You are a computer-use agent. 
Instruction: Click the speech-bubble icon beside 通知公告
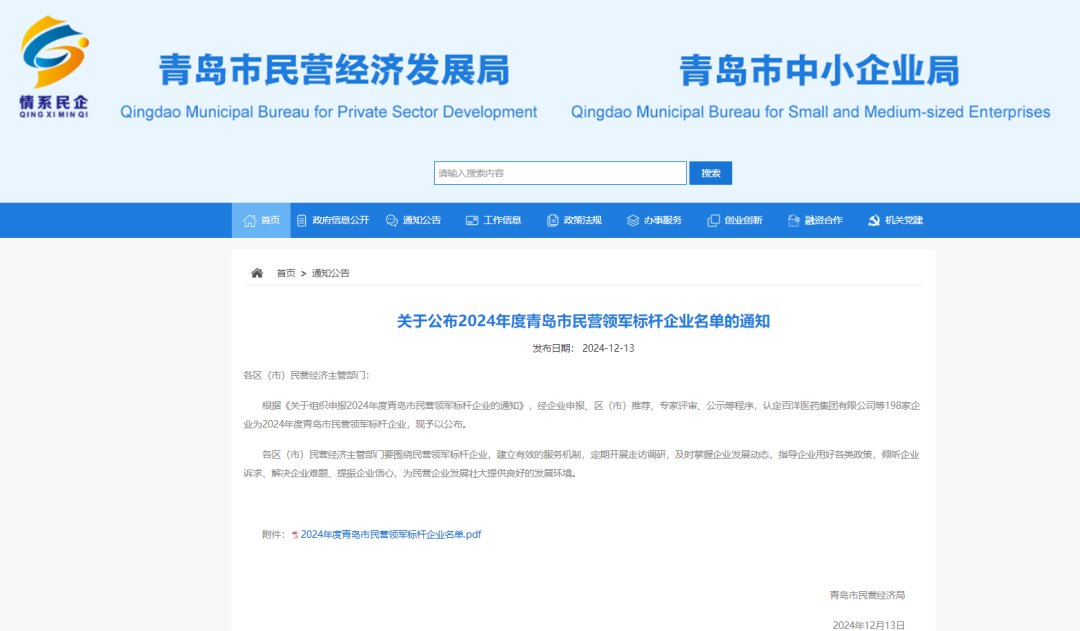tap(392, 220)
